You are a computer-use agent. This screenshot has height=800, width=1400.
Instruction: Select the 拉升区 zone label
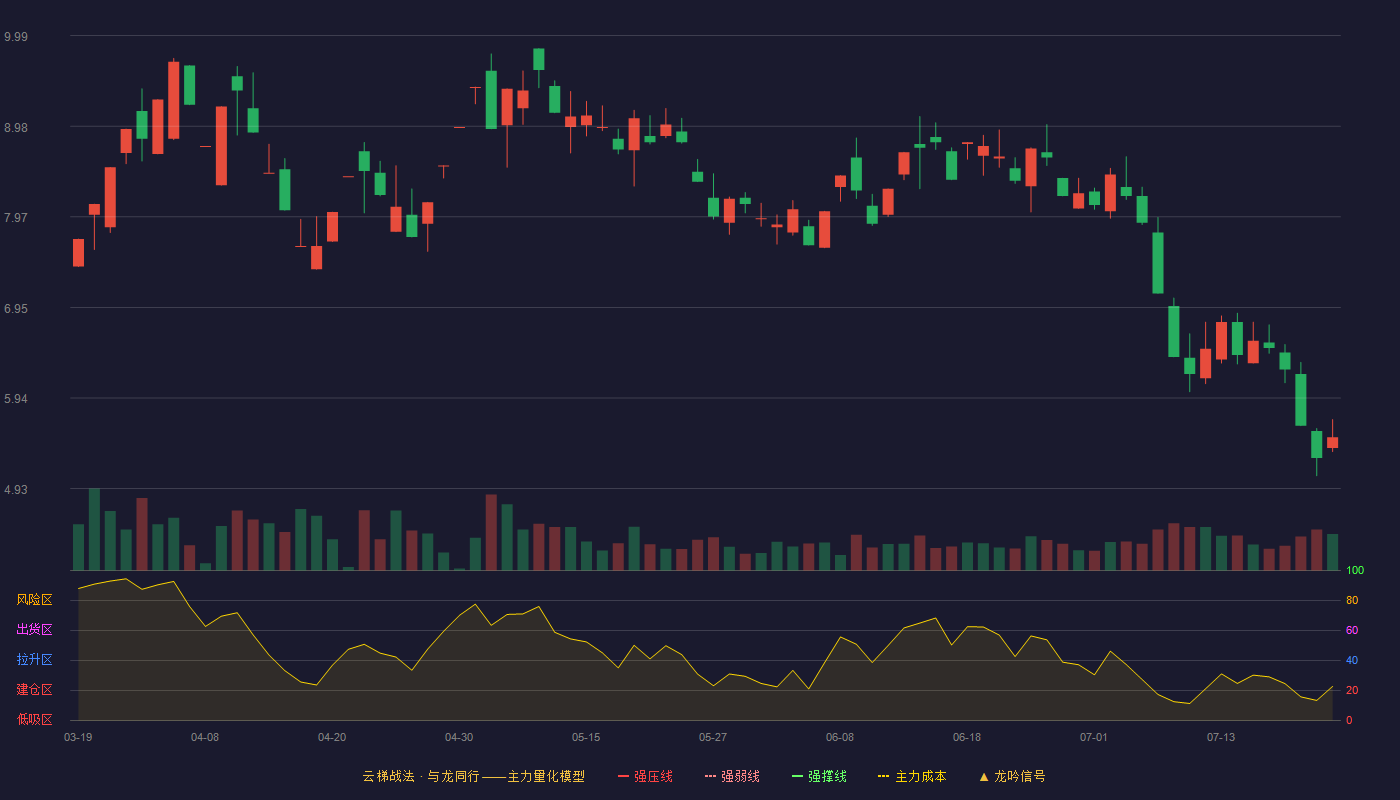(x=34, y=660)
